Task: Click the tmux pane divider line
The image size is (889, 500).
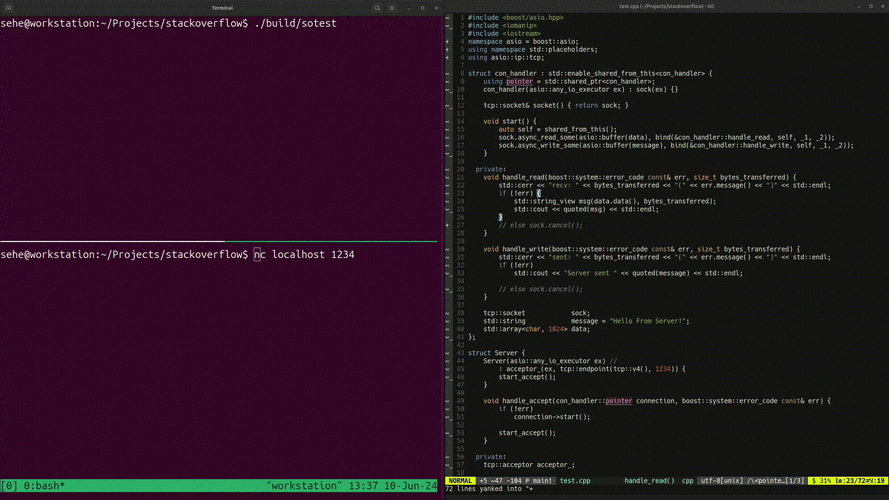Action: 219,241
